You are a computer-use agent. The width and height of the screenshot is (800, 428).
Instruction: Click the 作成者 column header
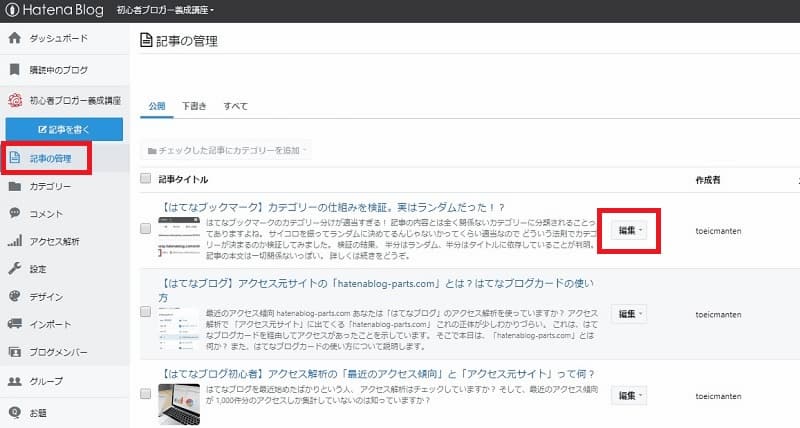[708, 180]
